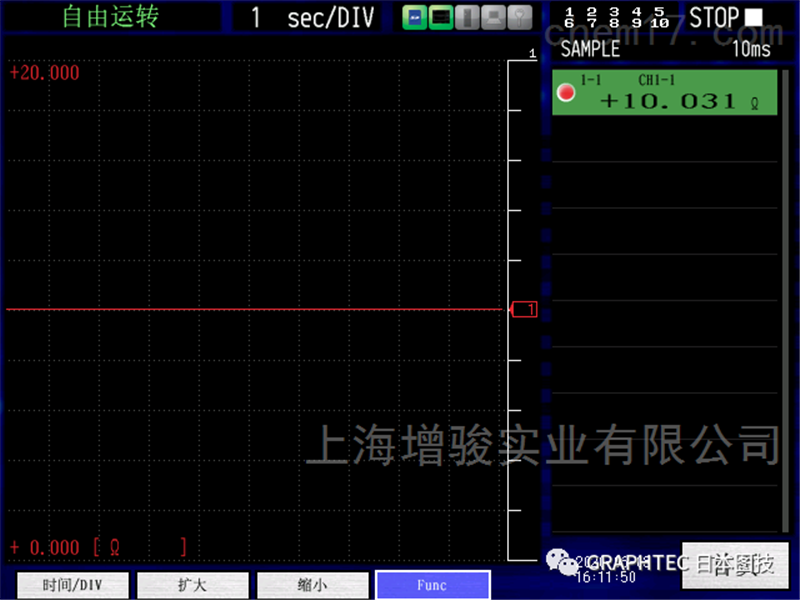Screen dimensions: 800x600
Task: Click the green internal memory icon
Action: 441,18
